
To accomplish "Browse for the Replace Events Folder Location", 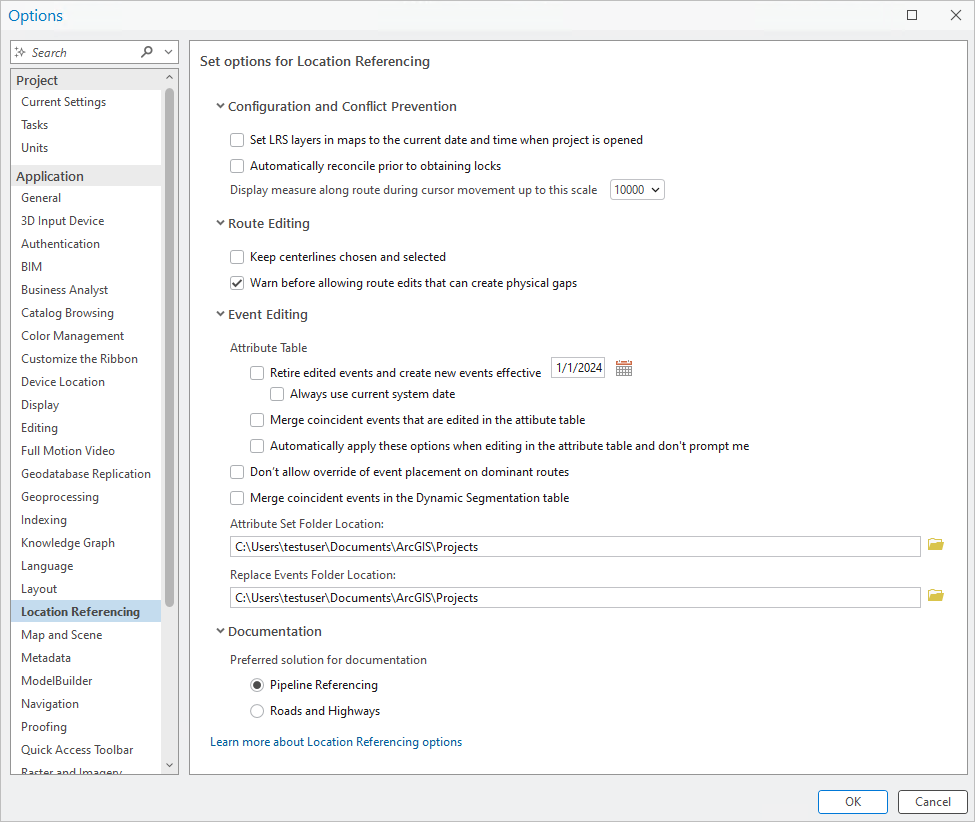I will click(935, 596).
